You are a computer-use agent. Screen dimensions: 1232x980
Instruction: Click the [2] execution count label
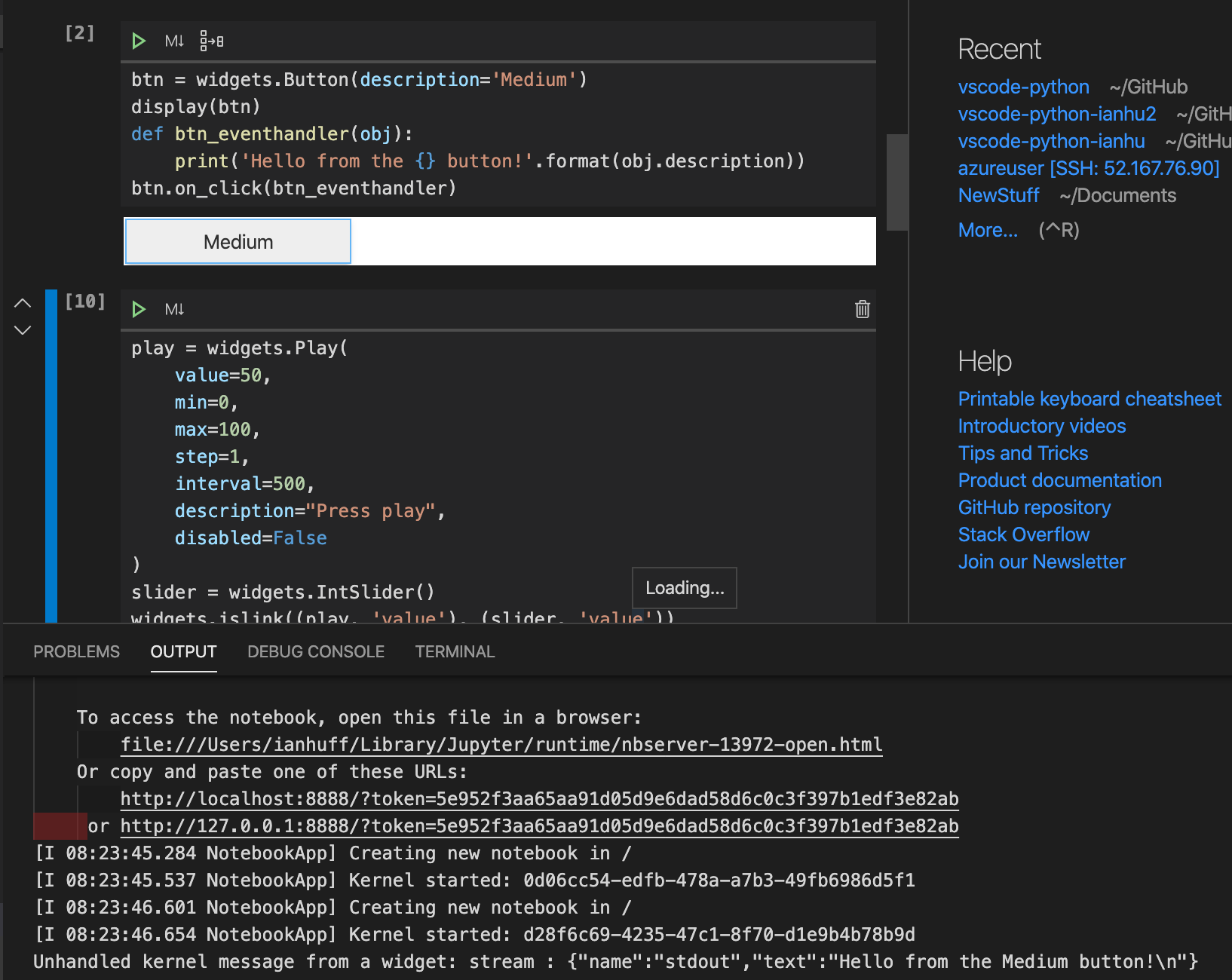[x=79, y=33]
